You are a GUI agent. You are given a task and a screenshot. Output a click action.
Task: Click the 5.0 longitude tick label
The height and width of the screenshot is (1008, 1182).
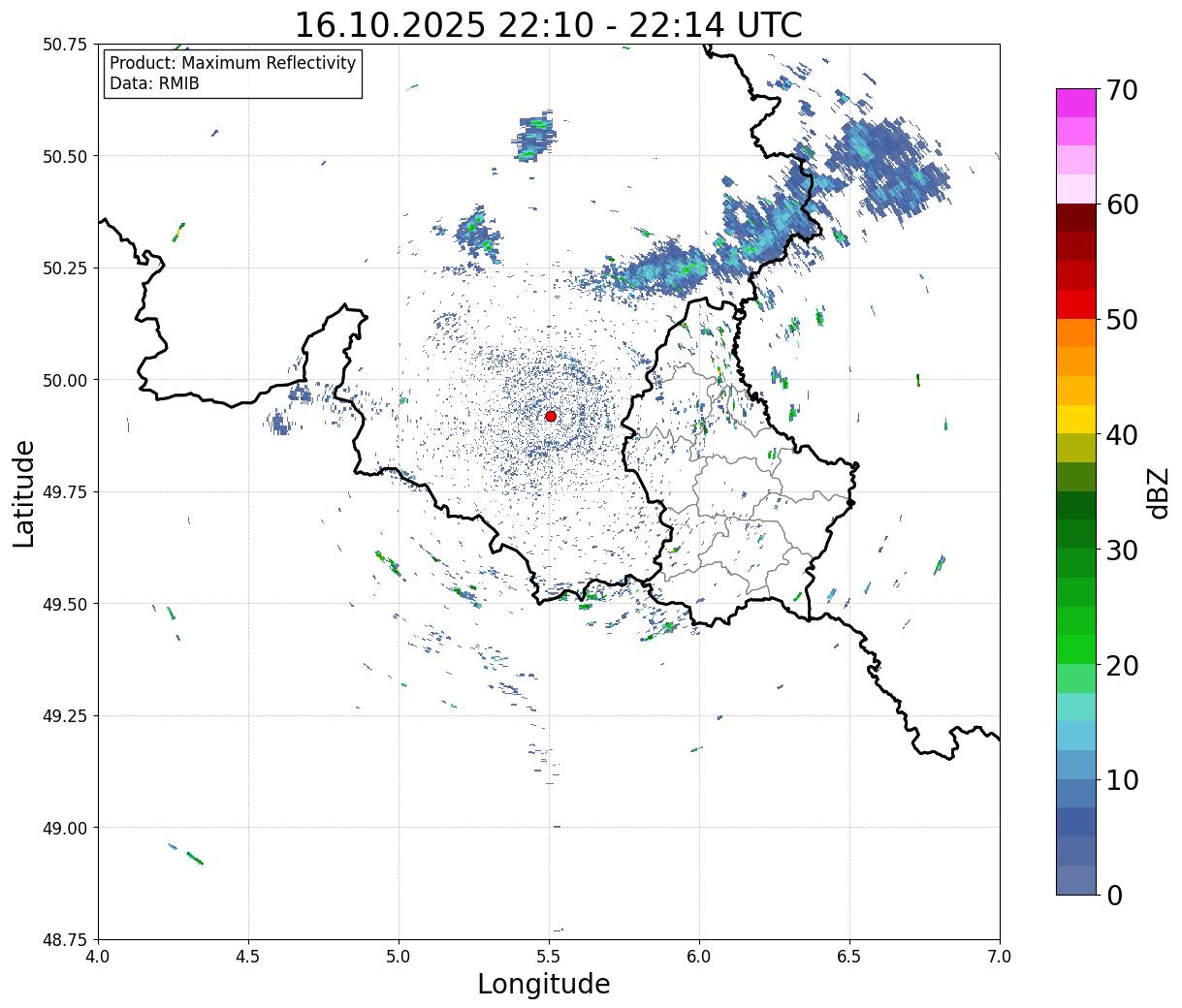click(399, 957)
